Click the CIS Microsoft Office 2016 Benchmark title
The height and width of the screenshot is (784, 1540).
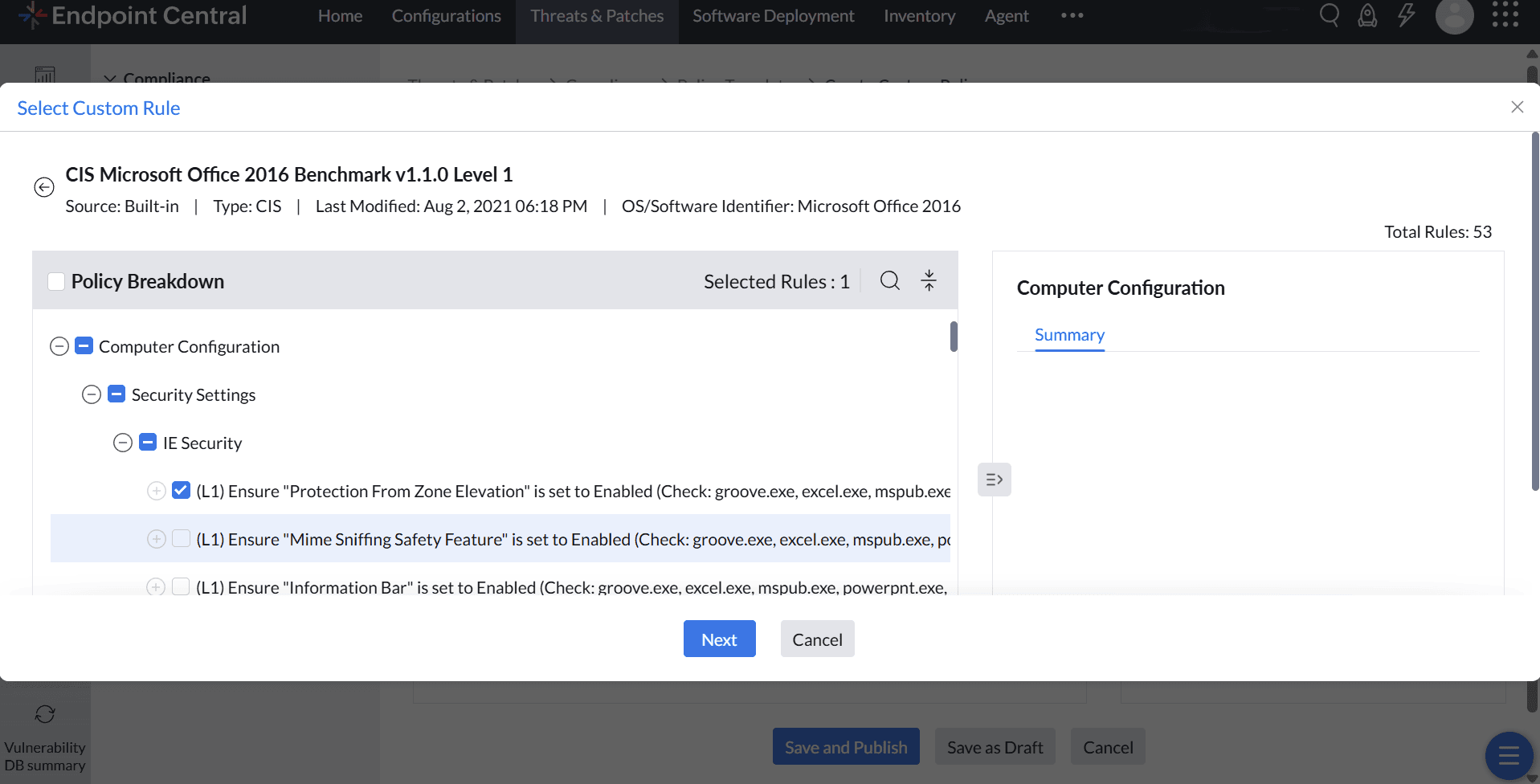click(x=289, y=174)
